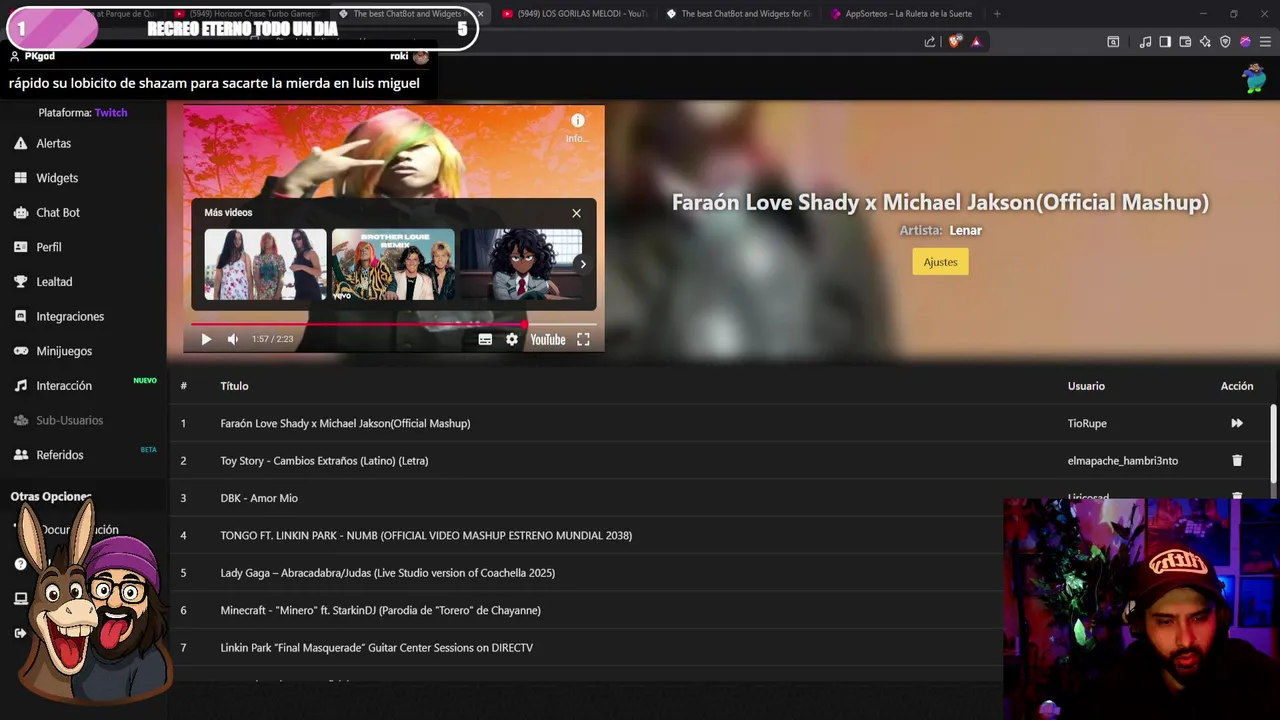Open Alertas via its bell icon
The width and height of the screenshot is (1280, 720).
point(20,143)
